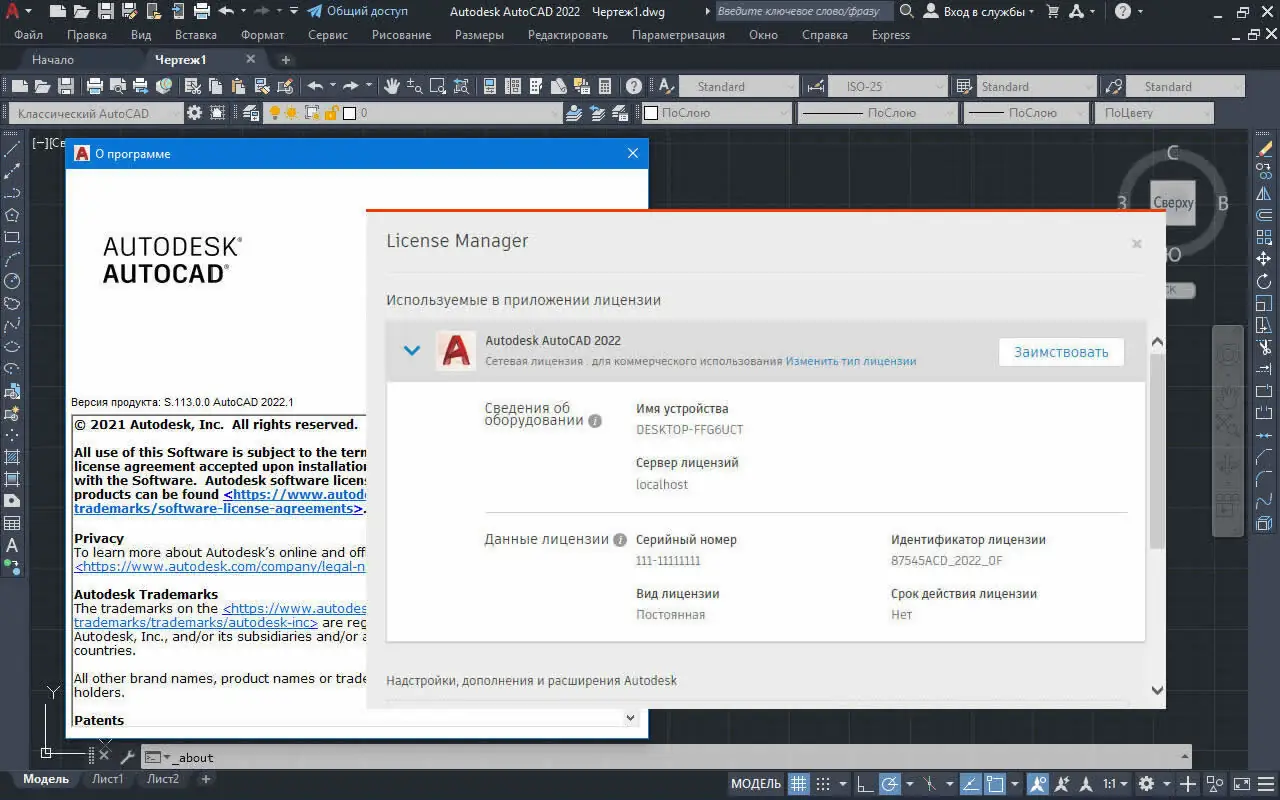Open the Классический AutoCAD workspace dropdown
Image resolution: width=1280 pixels, height=800 pixels.
(x=176, y=113)
